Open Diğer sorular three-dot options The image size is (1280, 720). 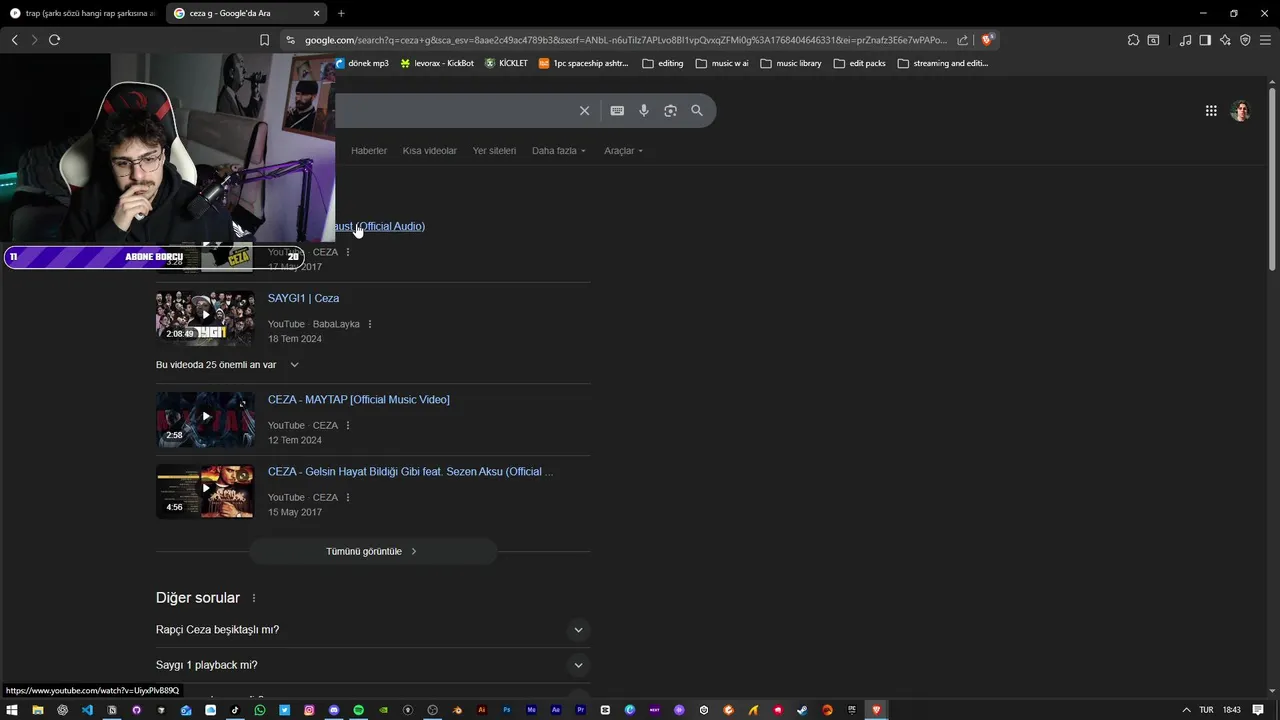[x=254, y=598]
